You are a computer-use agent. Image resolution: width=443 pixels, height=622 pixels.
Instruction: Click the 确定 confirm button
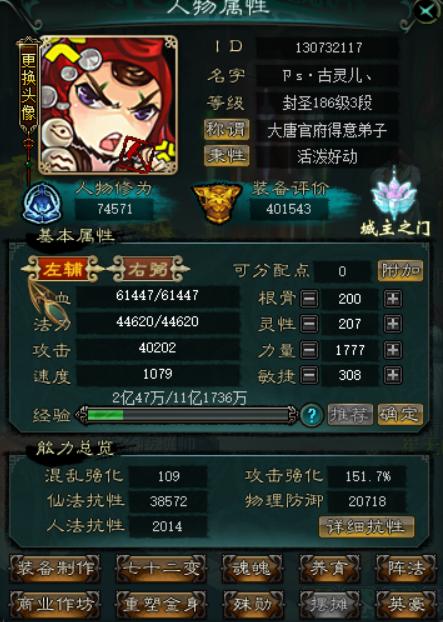pos(400,415)
